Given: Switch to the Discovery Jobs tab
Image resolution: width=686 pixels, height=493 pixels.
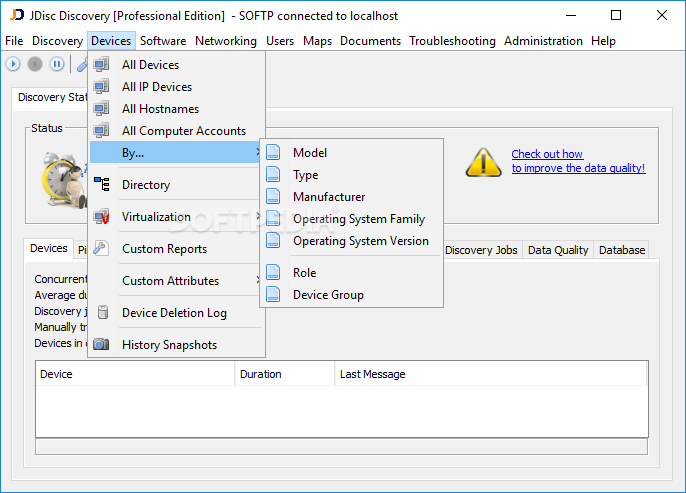Looking at the screenshot, I should (x=481, y=250).
